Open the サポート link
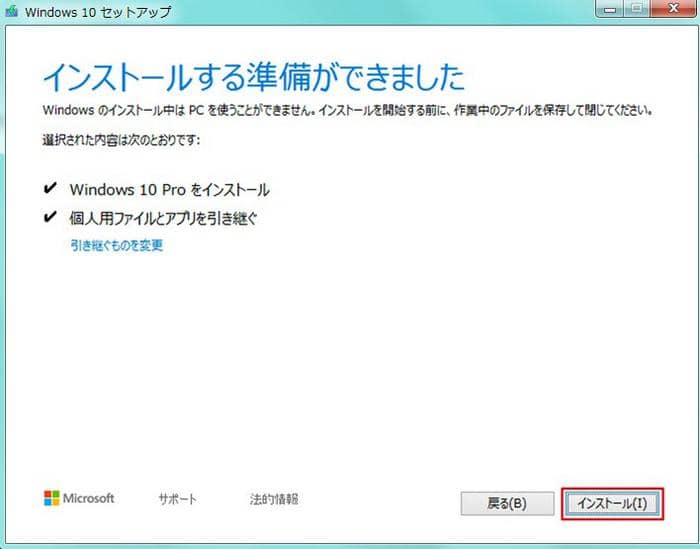This screenshot has width=700, height=549. [177, 499]
